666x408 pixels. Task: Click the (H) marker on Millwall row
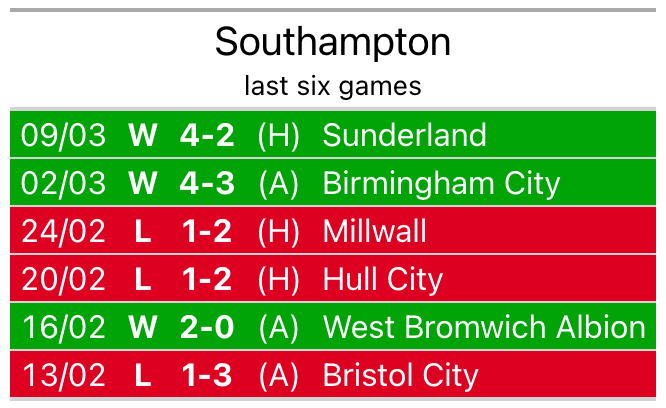(279, 231)
